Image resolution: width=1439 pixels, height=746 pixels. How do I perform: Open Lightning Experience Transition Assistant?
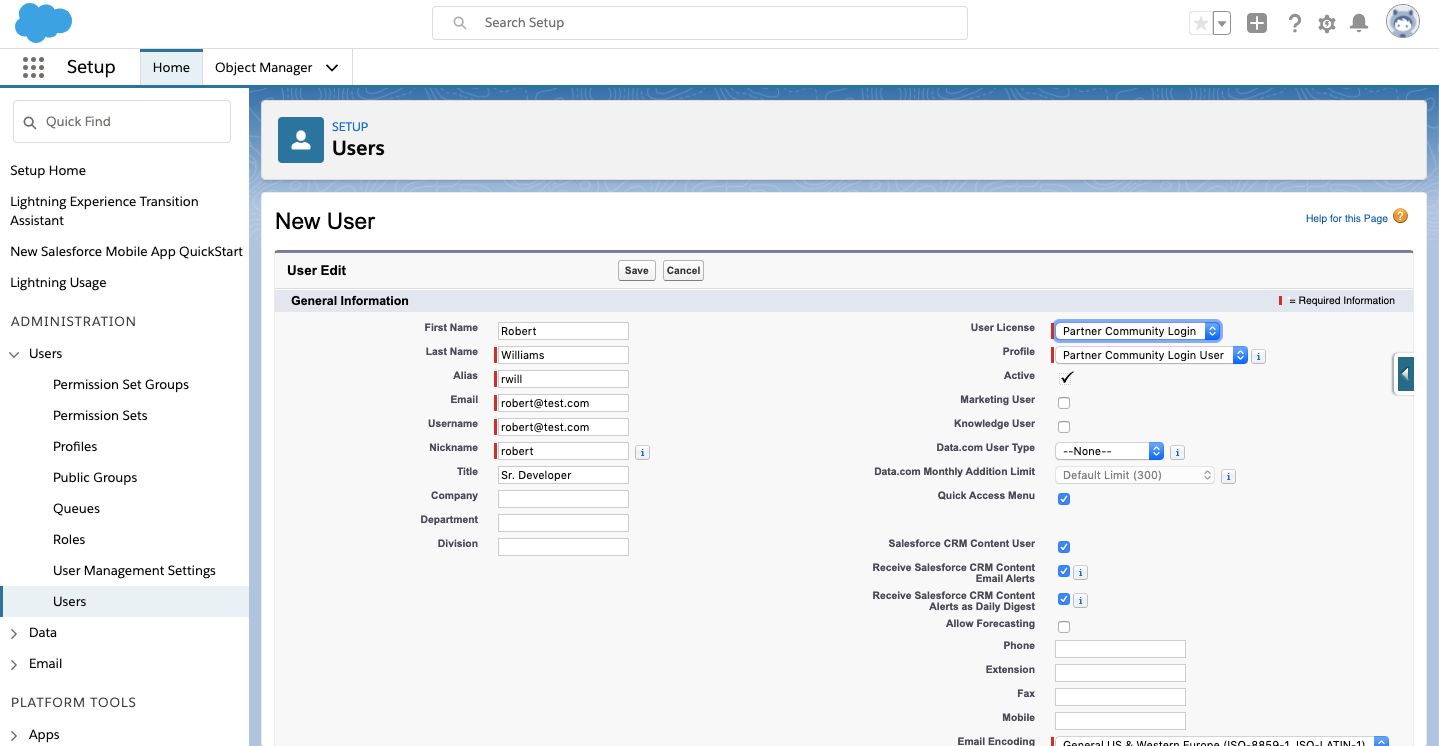[104, 211]
